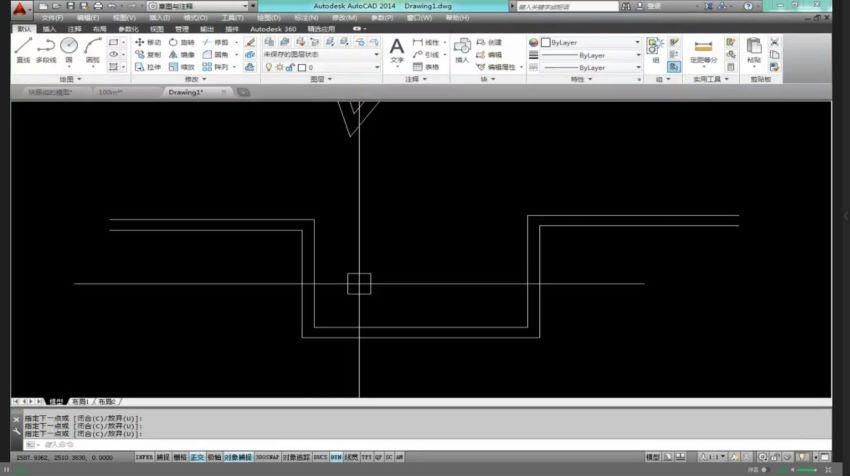Toggle Snap mode (捕捉) in status bar
This screenshot has height=476, width=850.
[163, 458]
